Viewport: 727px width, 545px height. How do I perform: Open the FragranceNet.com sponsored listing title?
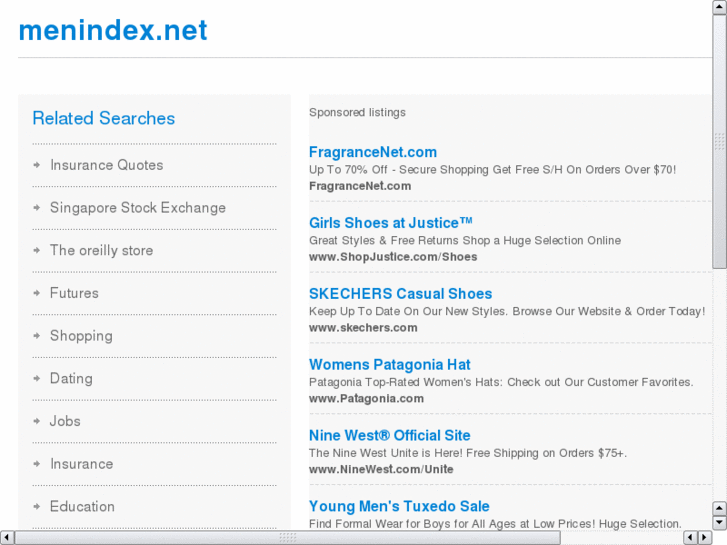(373, 152)
